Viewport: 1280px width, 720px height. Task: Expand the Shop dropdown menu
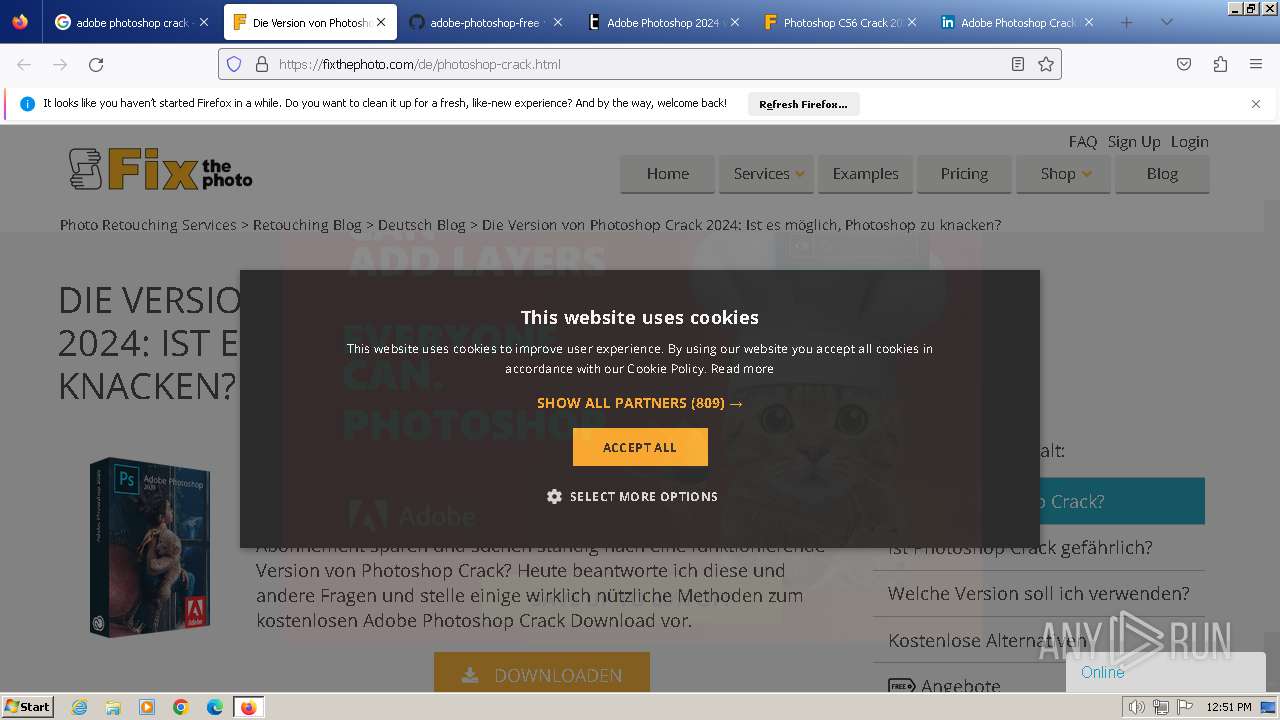pyautogui.click(x=1064, y=174)
